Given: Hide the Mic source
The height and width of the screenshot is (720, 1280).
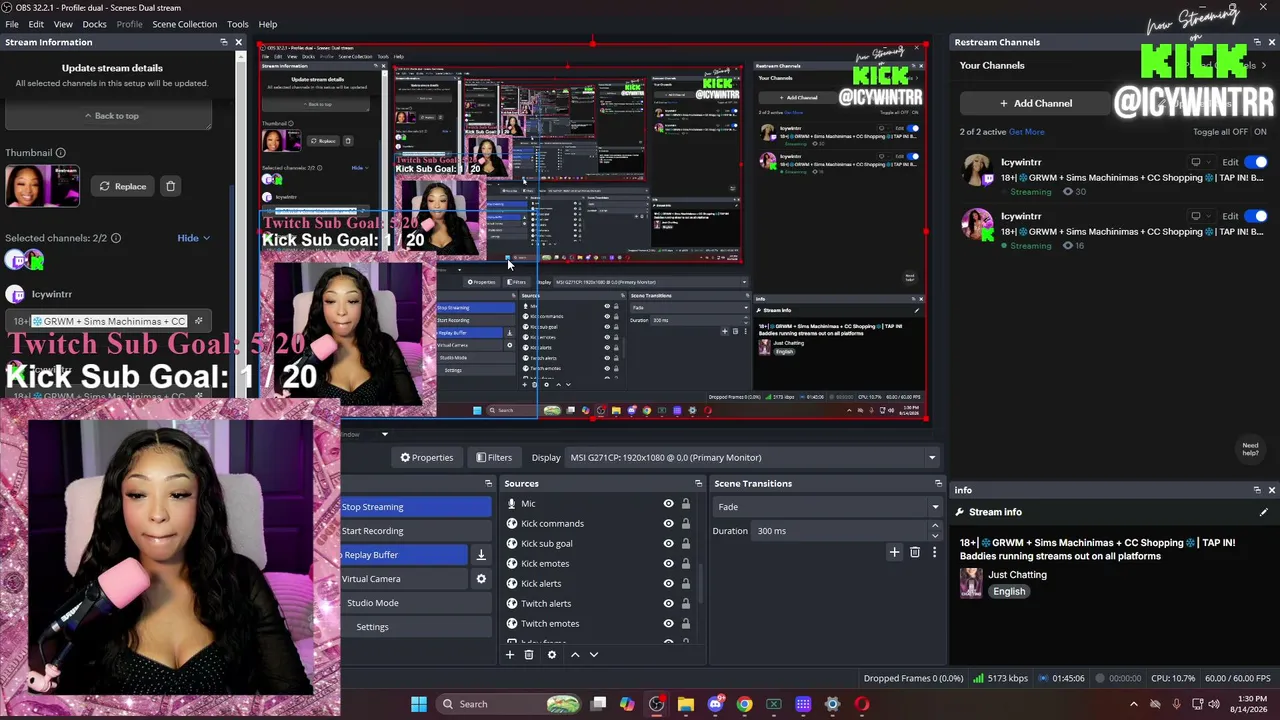Looking at the screenshot, I should click(668, 504).
